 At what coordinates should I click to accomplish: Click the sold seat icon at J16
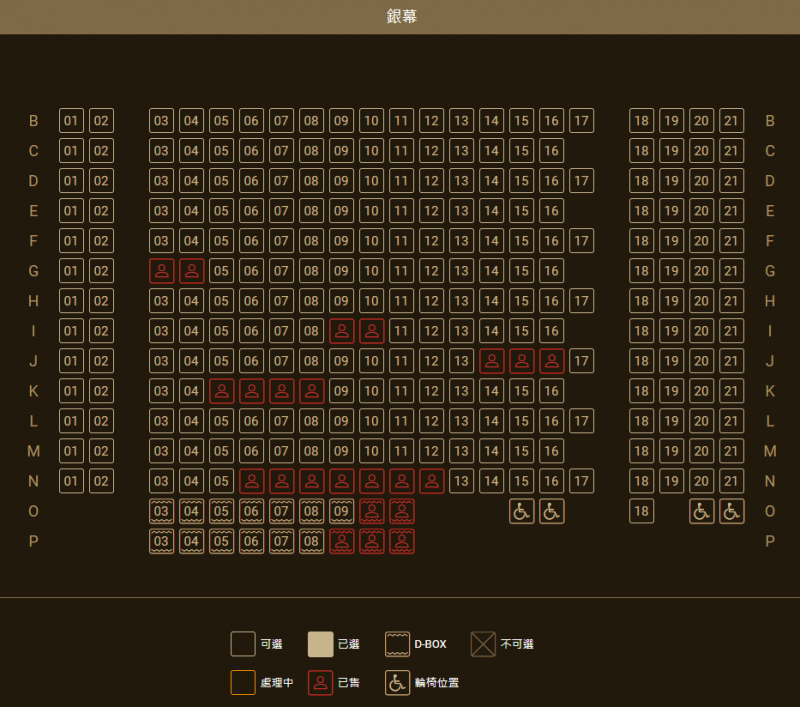click(551, 361)
